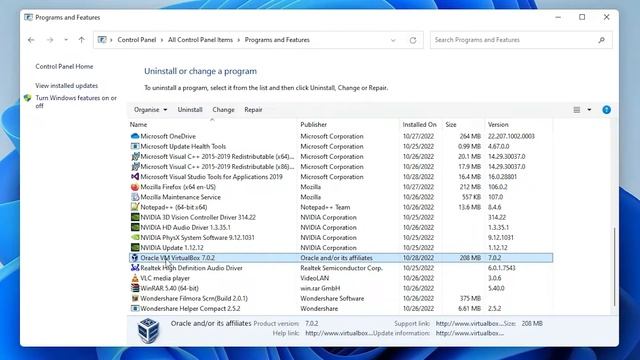Click the Uninstall toolbar button
The height and width of the screenshot is (360, 640).
(x=190, y=110)
